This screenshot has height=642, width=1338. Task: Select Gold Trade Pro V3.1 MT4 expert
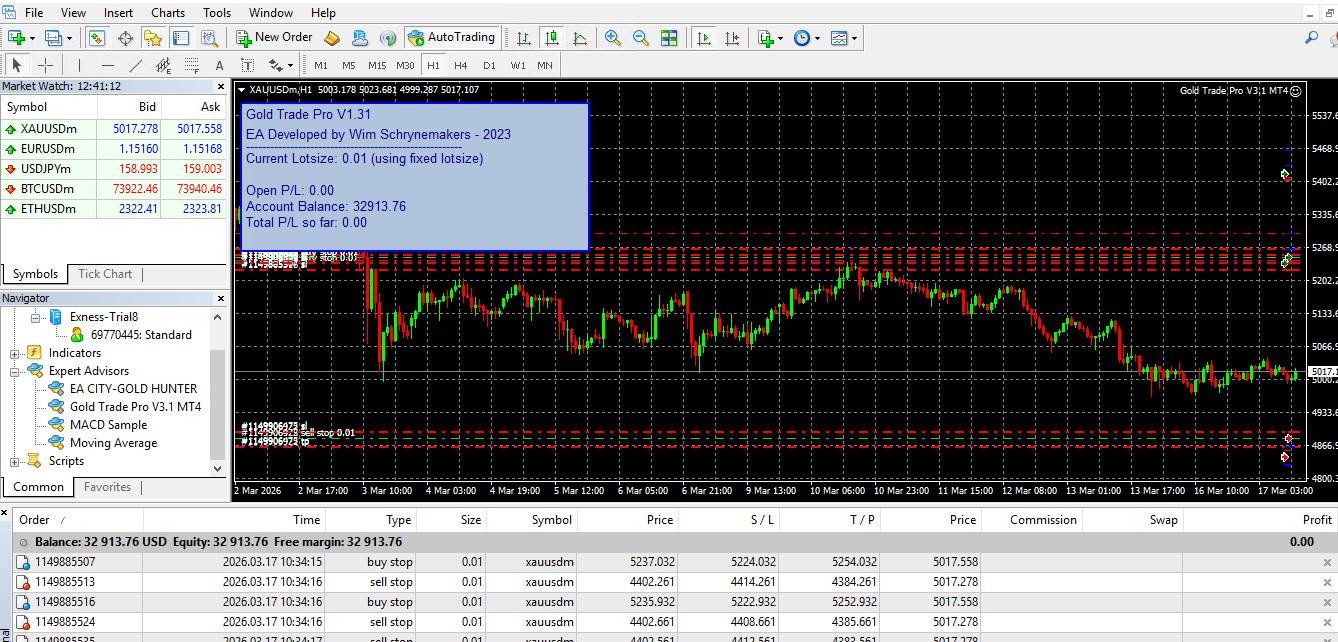(135, 407)
